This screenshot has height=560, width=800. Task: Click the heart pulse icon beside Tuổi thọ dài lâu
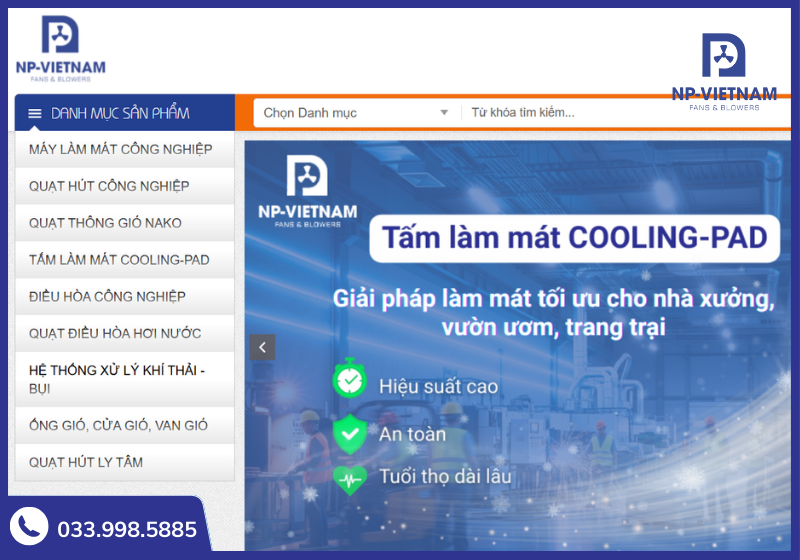[350, 480]
